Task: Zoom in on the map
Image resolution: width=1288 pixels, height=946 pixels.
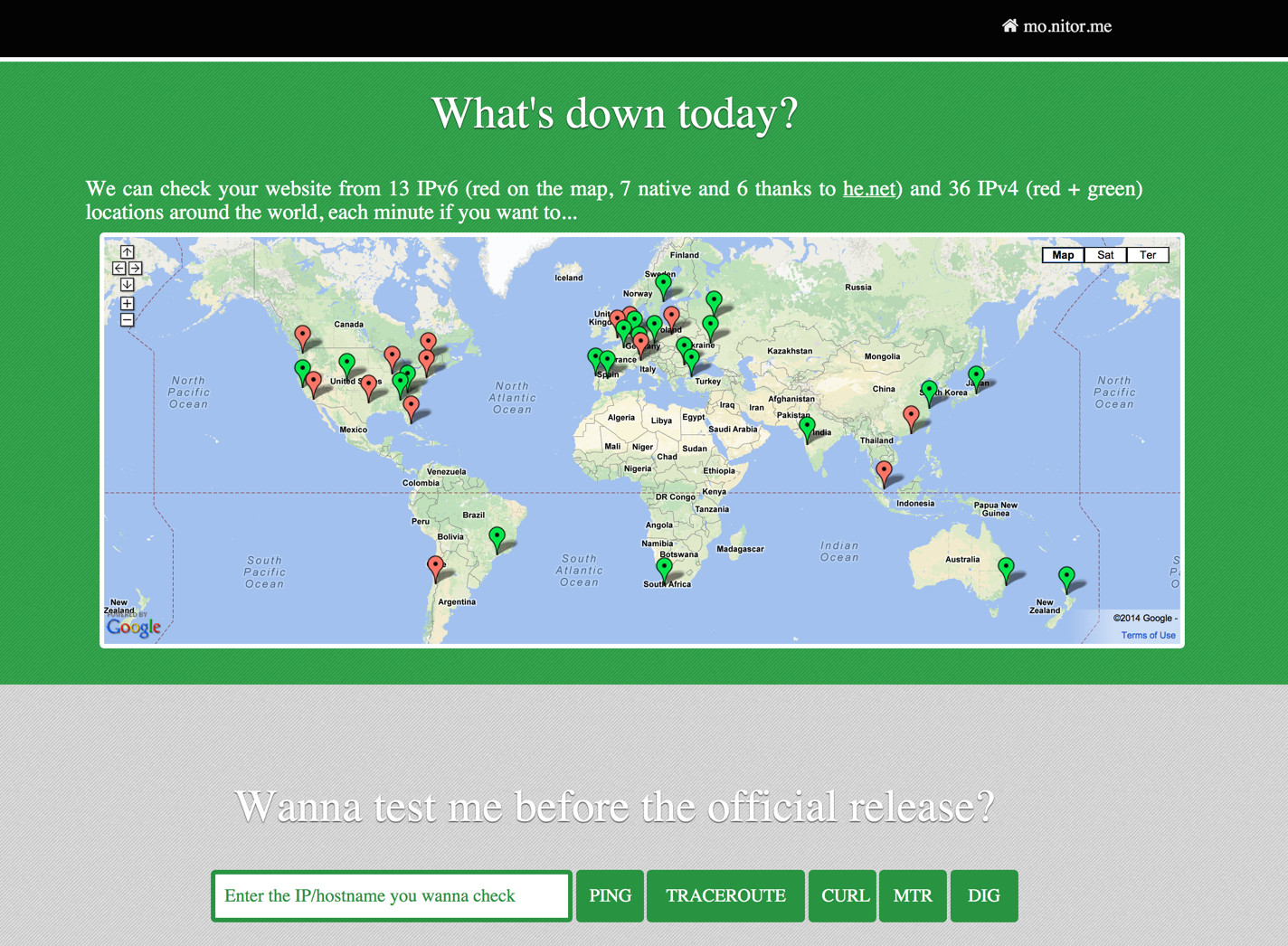Action: pyautogui.click(x=128, y=304)
